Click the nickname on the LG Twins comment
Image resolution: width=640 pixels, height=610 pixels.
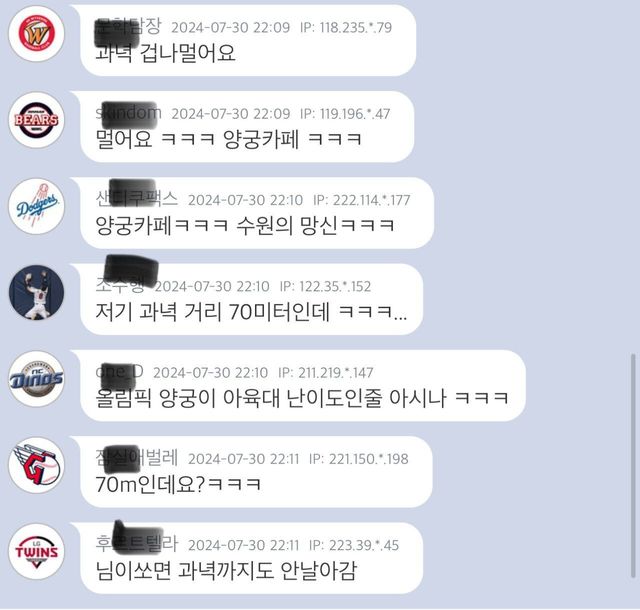pos(137,544)
